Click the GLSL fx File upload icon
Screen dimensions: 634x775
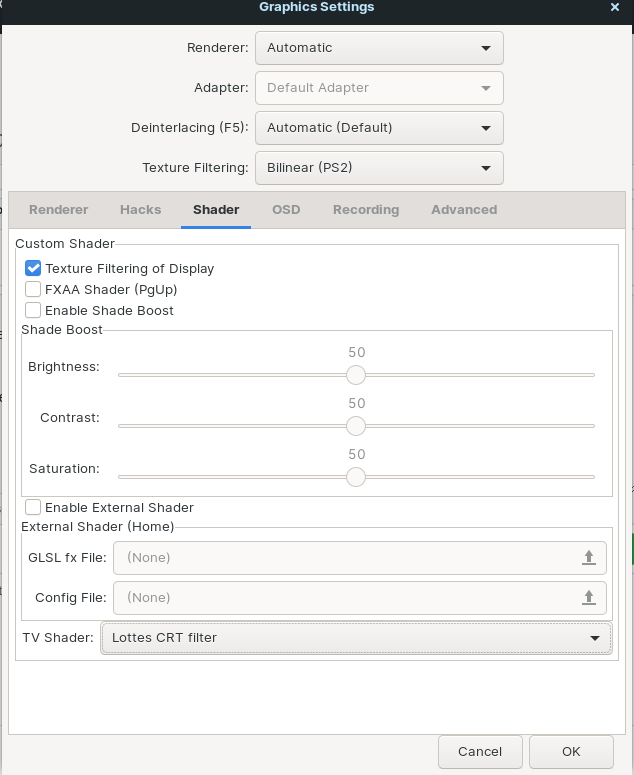589,558
